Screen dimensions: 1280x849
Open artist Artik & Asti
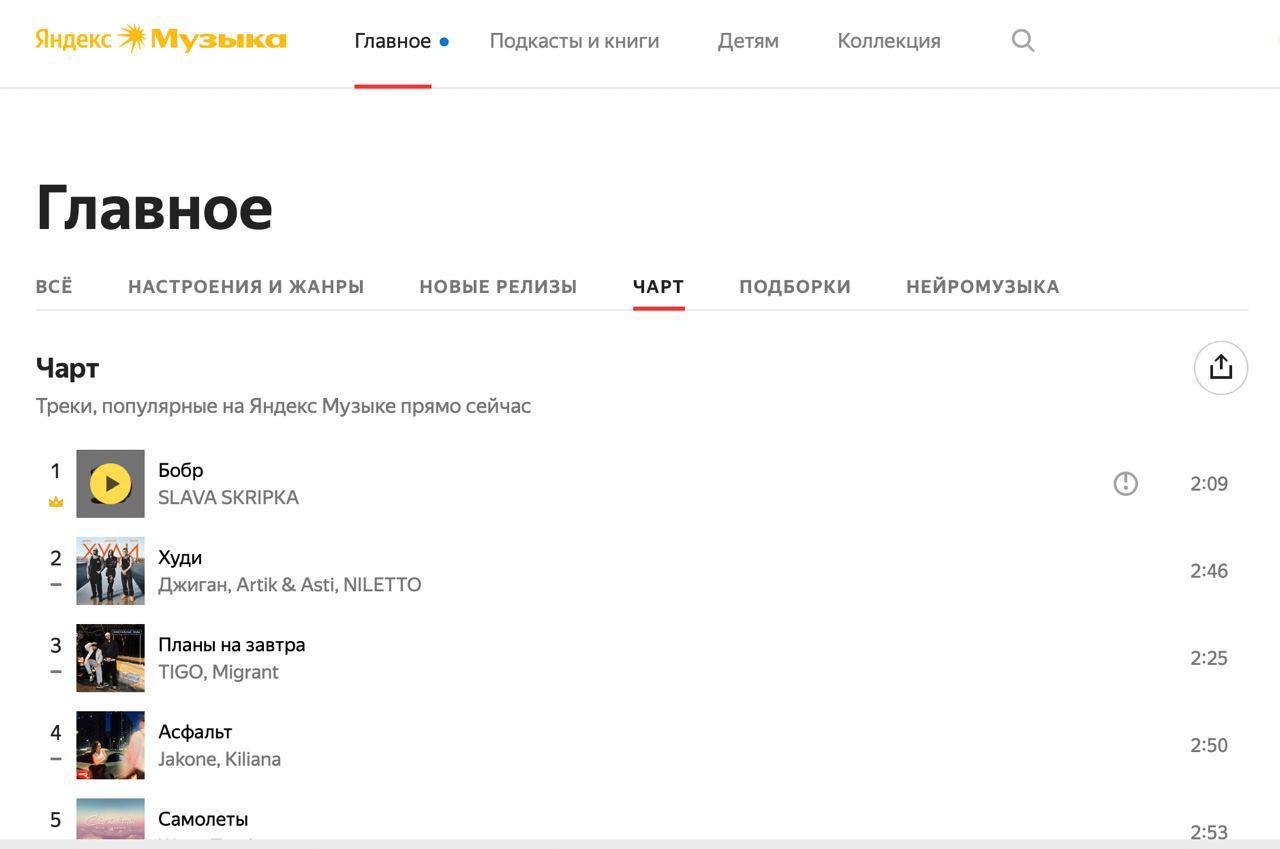[286, 584]
